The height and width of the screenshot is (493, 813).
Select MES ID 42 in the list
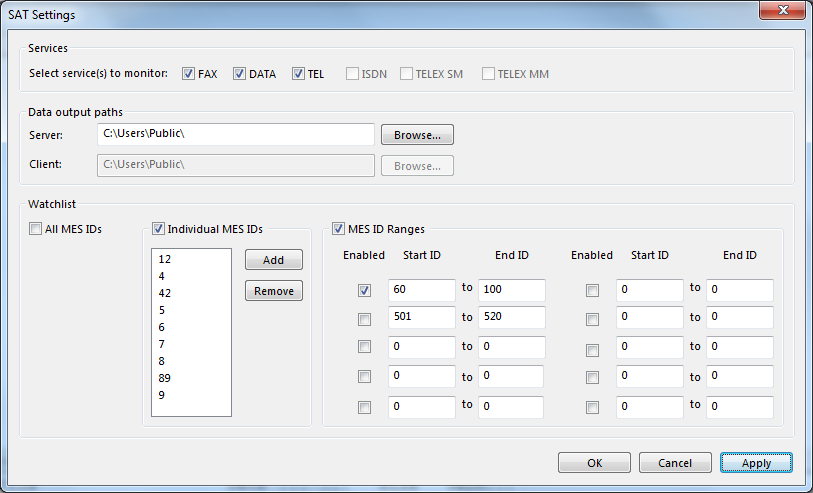(165, 293)
